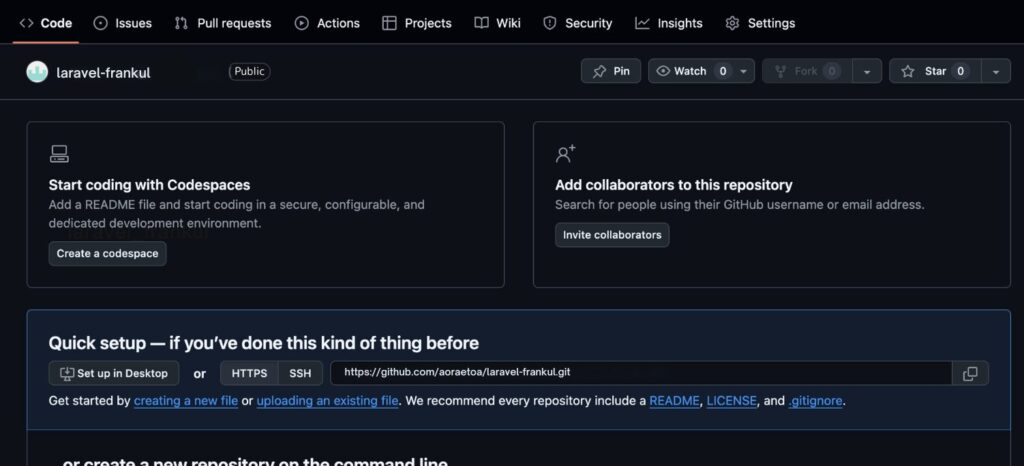Image resolution: width=1024 pixels, height=466 pixels.
Task: Star this repository
Action: [935, 71]
